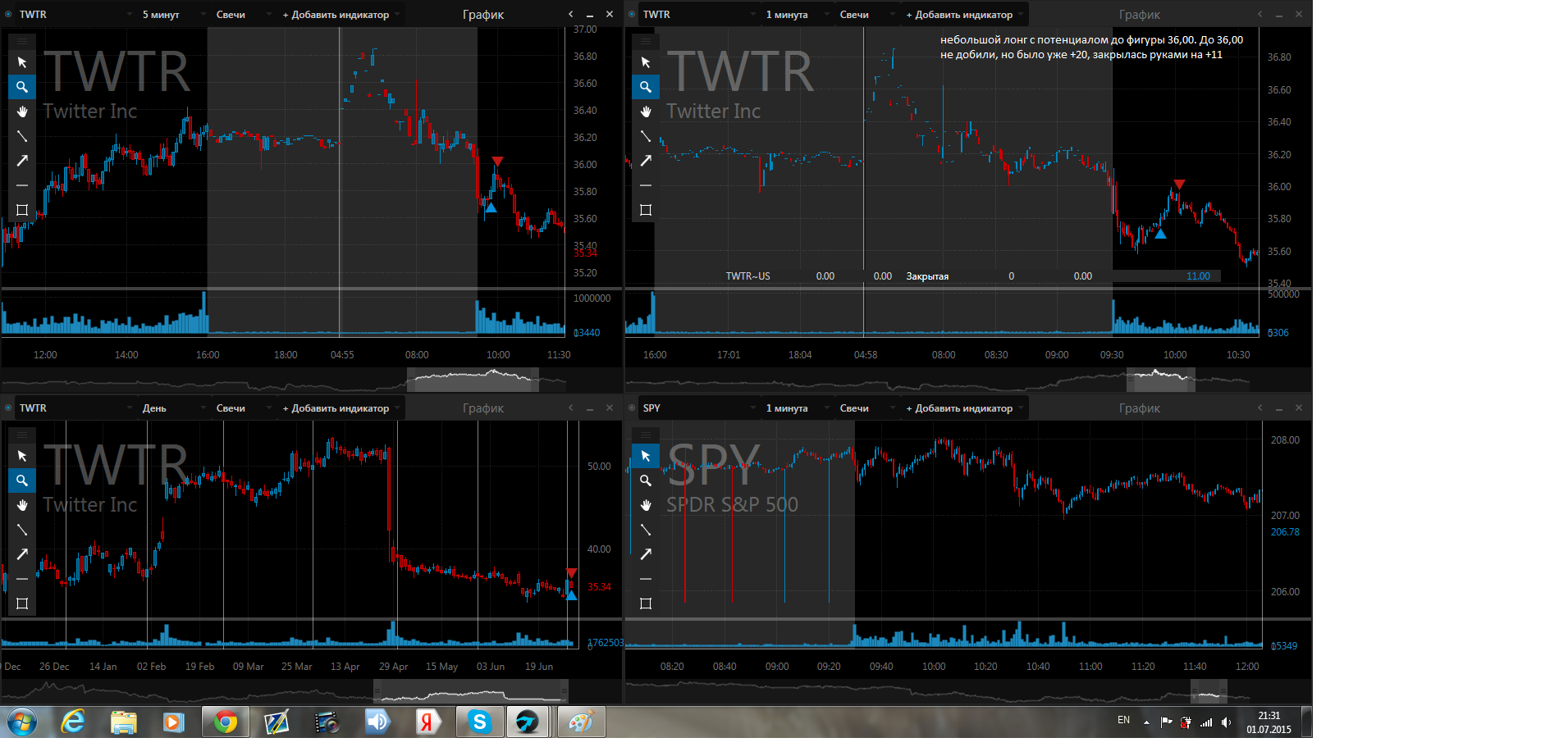Click navigator scroll window under SPY chart

1209,691
